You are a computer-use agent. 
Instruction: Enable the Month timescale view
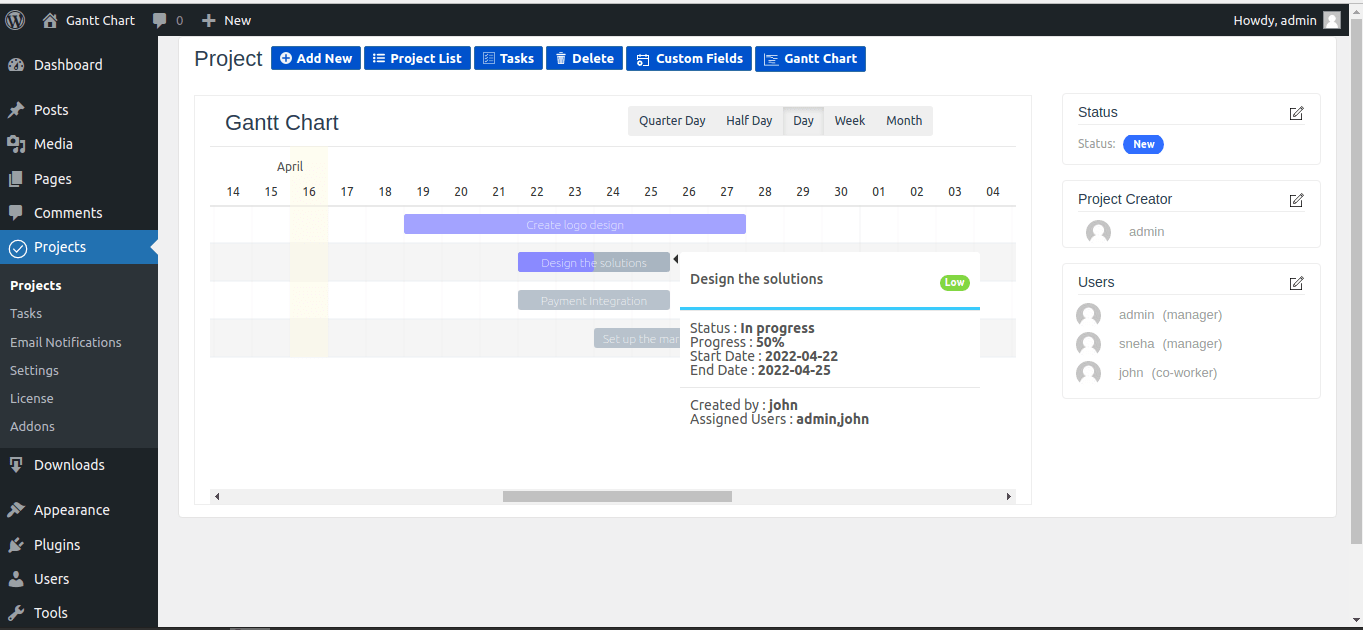tap(903, 120)
